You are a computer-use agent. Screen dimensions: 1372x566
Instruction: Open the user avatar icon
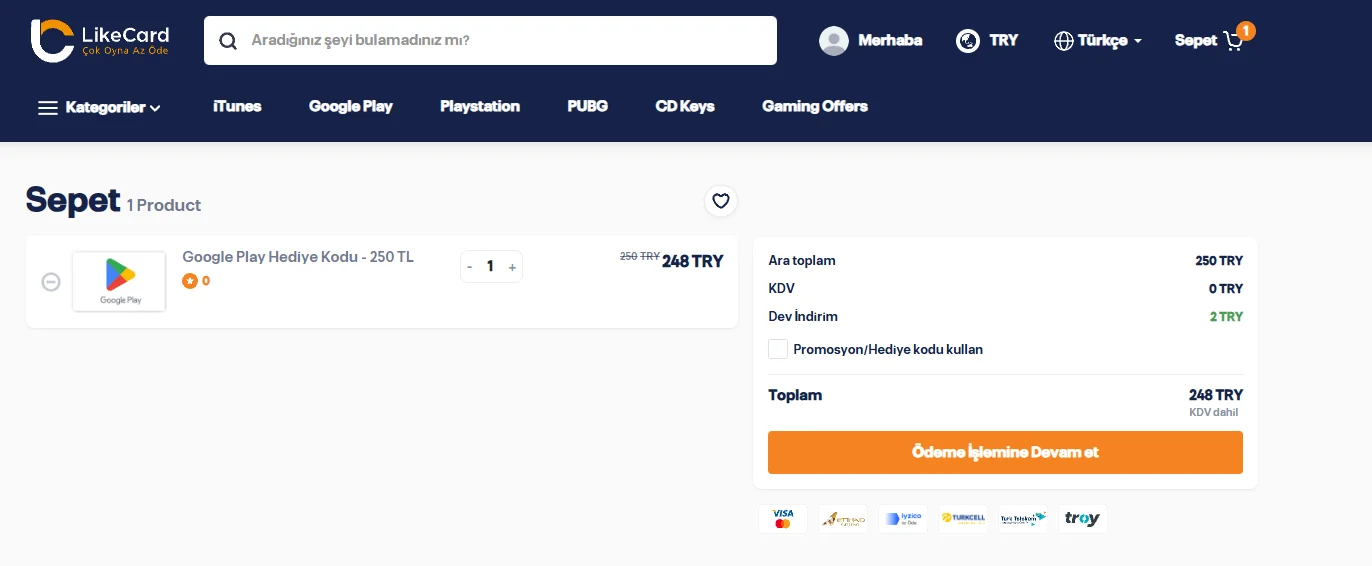pos(834,40)
